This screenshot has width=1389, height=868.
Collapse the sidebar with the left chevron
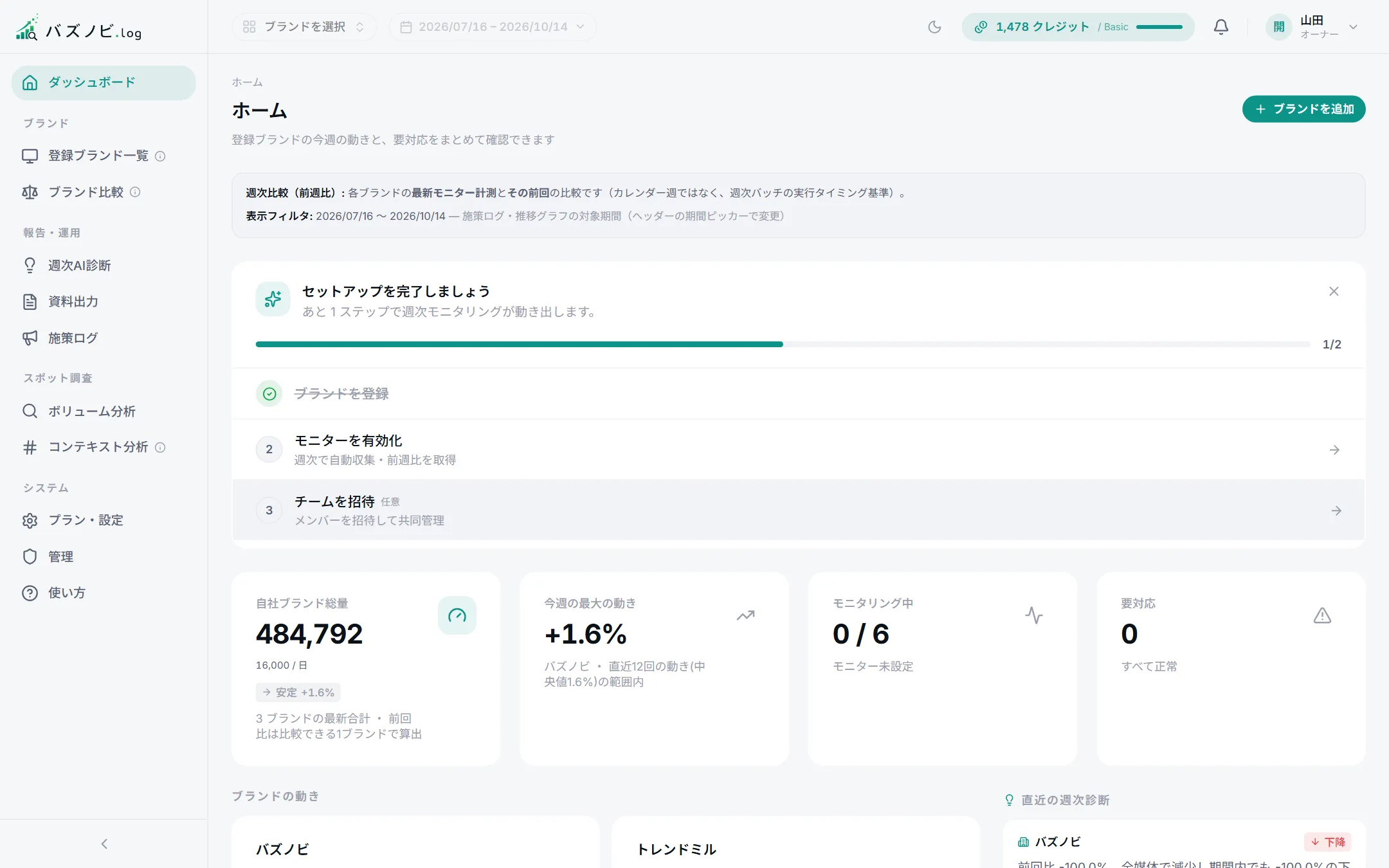point(104,844)
